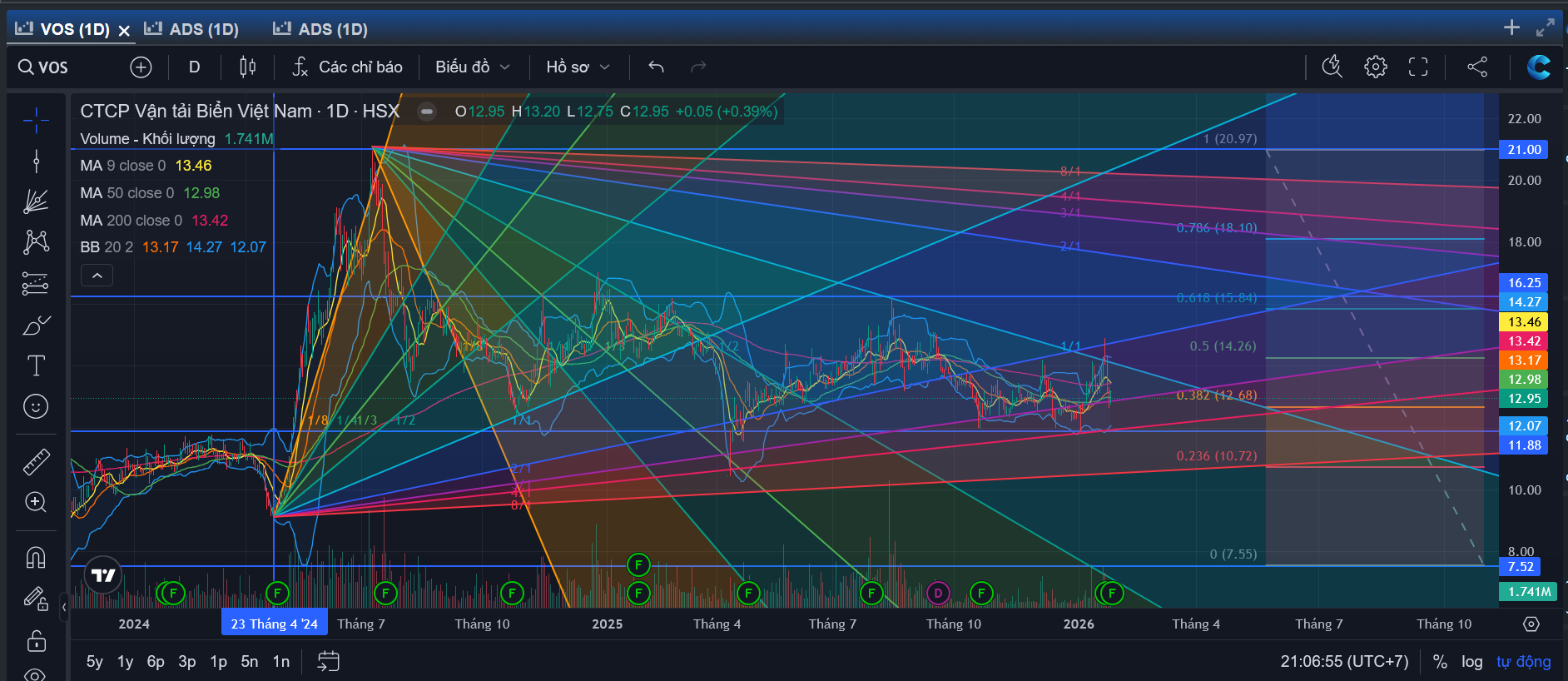
Task: Hide all drawings with eye icon
Action: point(36,674)
